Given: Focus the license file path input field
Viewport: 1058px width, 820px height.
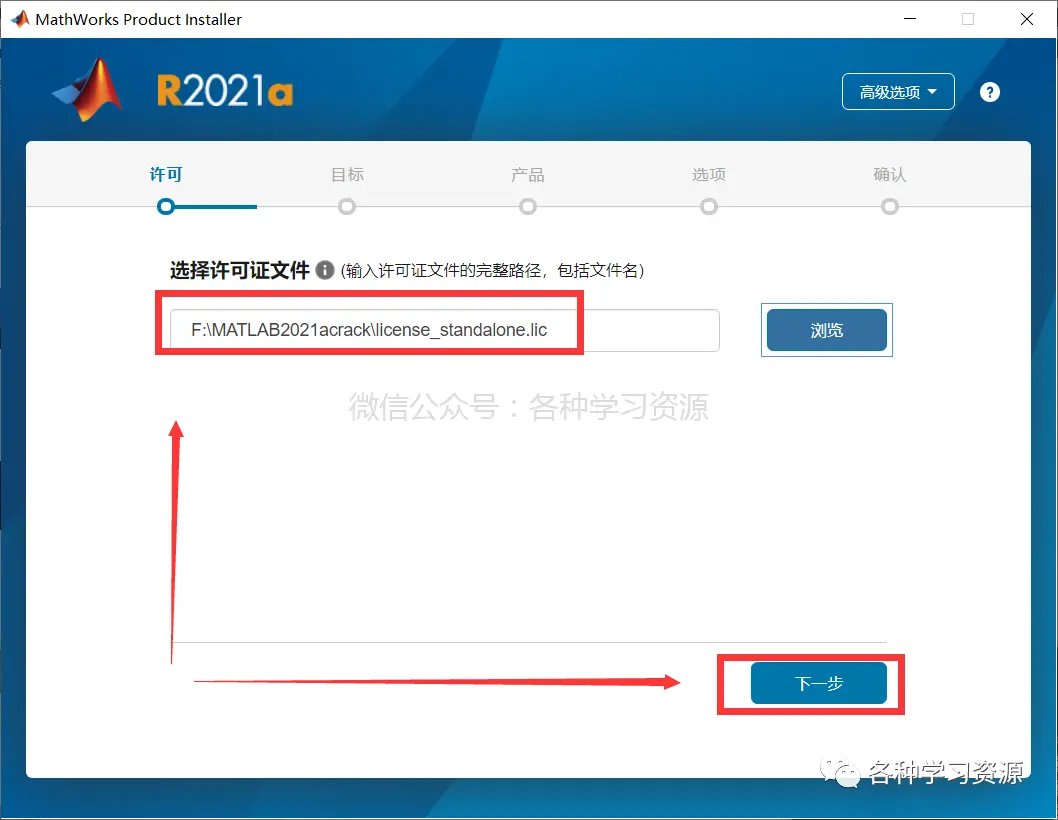Looking at the screenshot, I should [x=445, y=330].
